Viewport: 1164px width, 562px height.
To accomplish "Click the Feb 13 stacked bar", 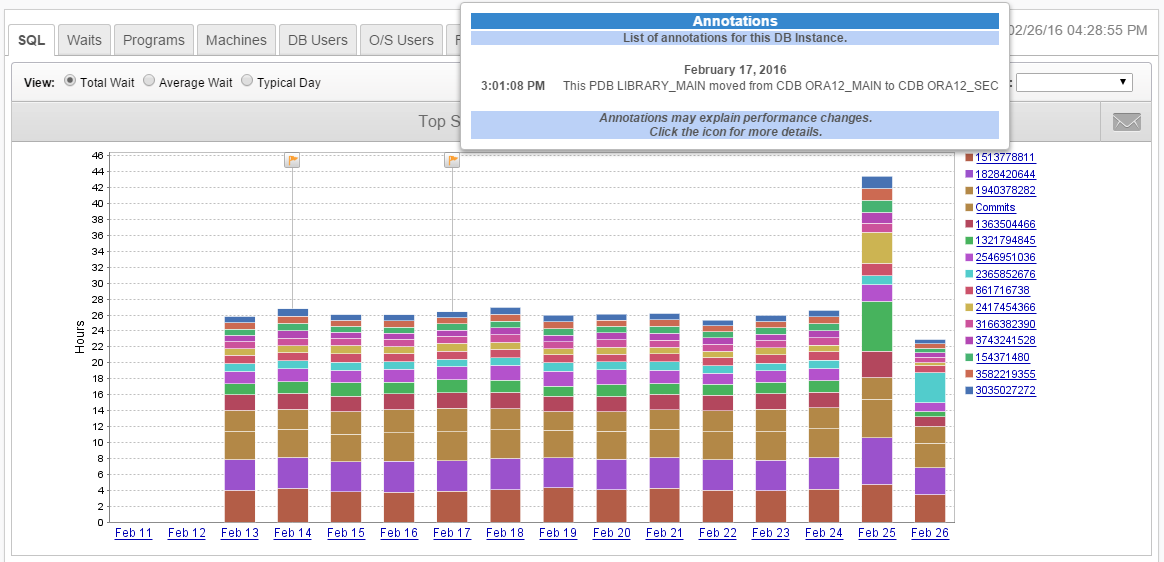I will click(240, 419).
